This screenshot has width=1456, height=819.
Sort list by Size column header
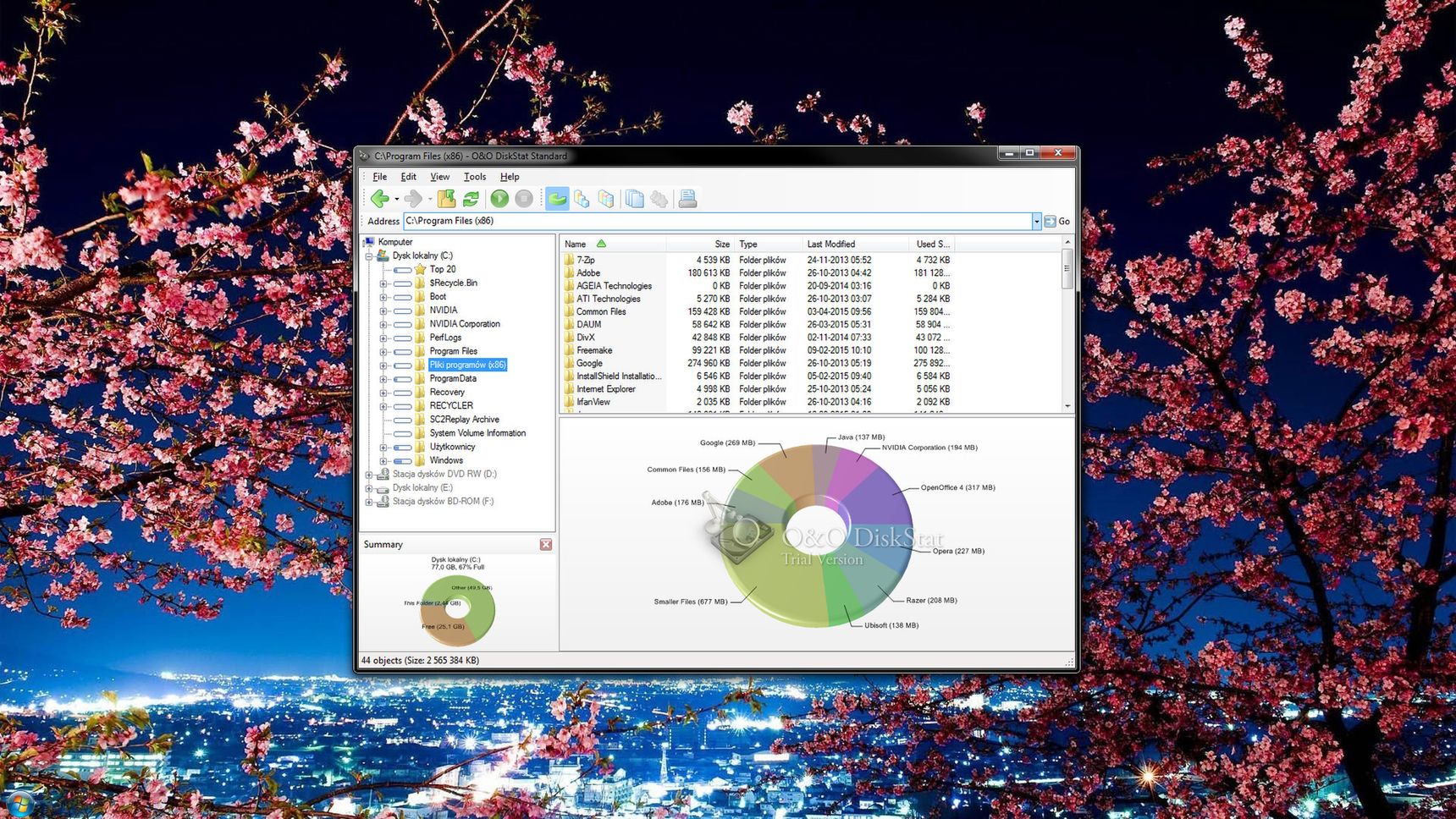point(699,244)
